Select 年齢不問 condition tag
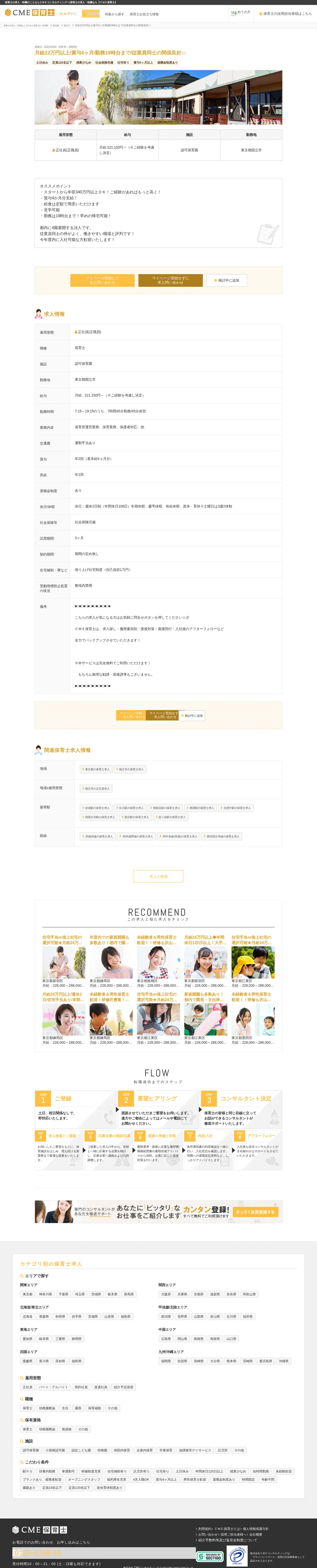The width and height of the screenshot is (317, 1568). pyautogui.click(x=268, y=1480)
